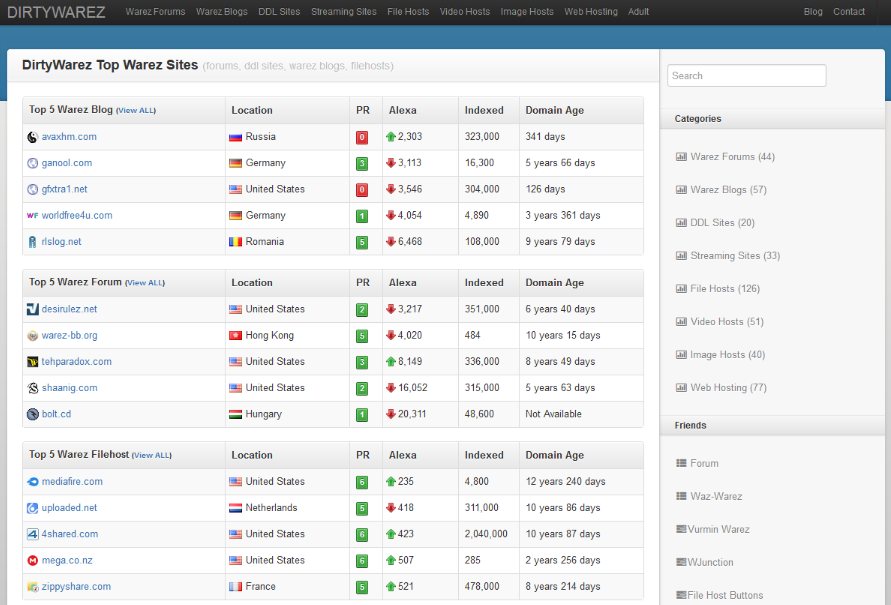891x605 pixels.
Task: Open the Streaming Sites top menu item
Action: 344,12
